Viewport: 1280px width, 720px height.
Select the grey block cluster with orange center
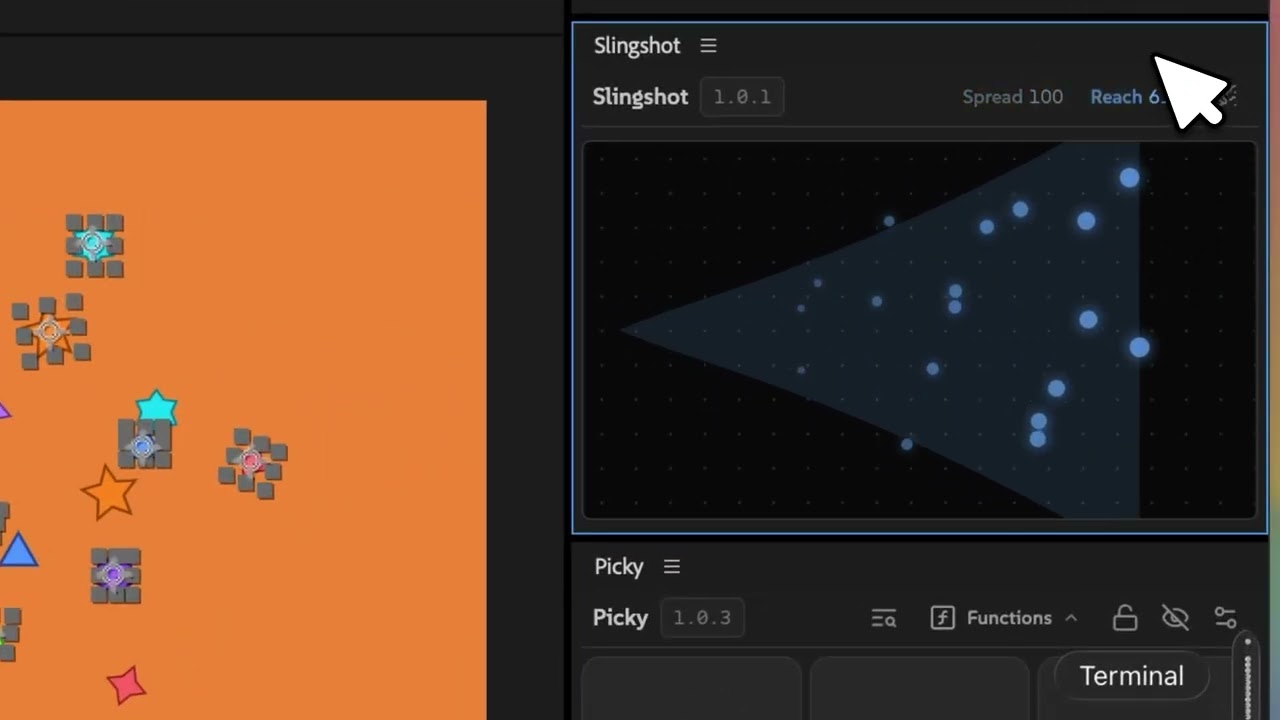pyautogui.click(x=51, y=331)
